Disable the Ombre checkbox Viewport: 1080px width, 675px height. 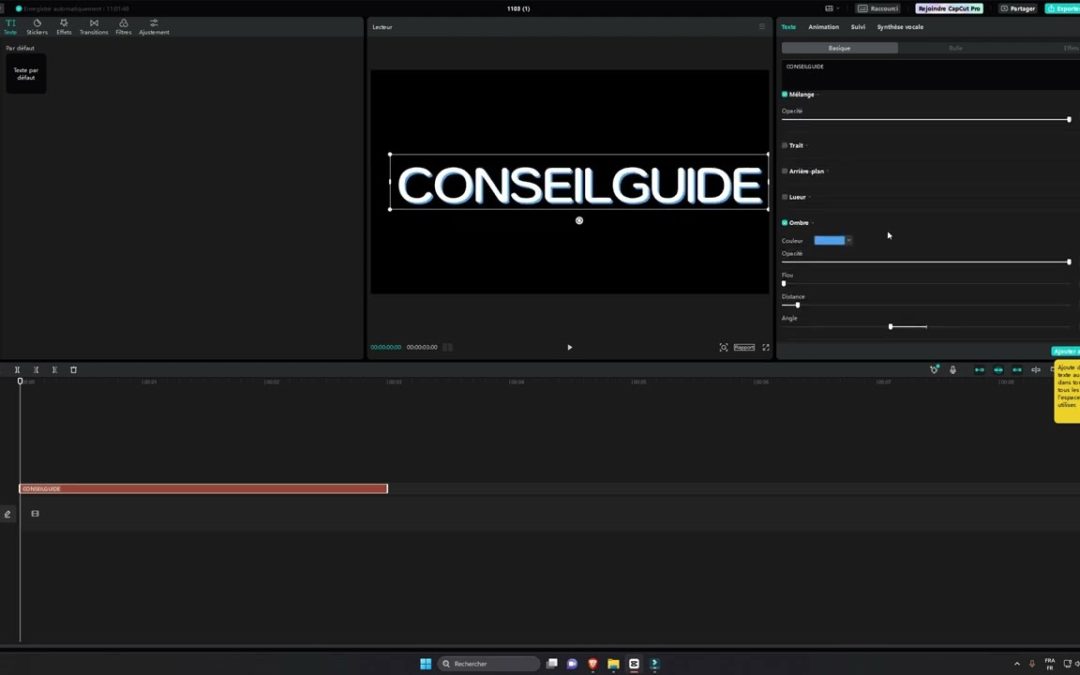pyautogui.click(x=785, y=222)
